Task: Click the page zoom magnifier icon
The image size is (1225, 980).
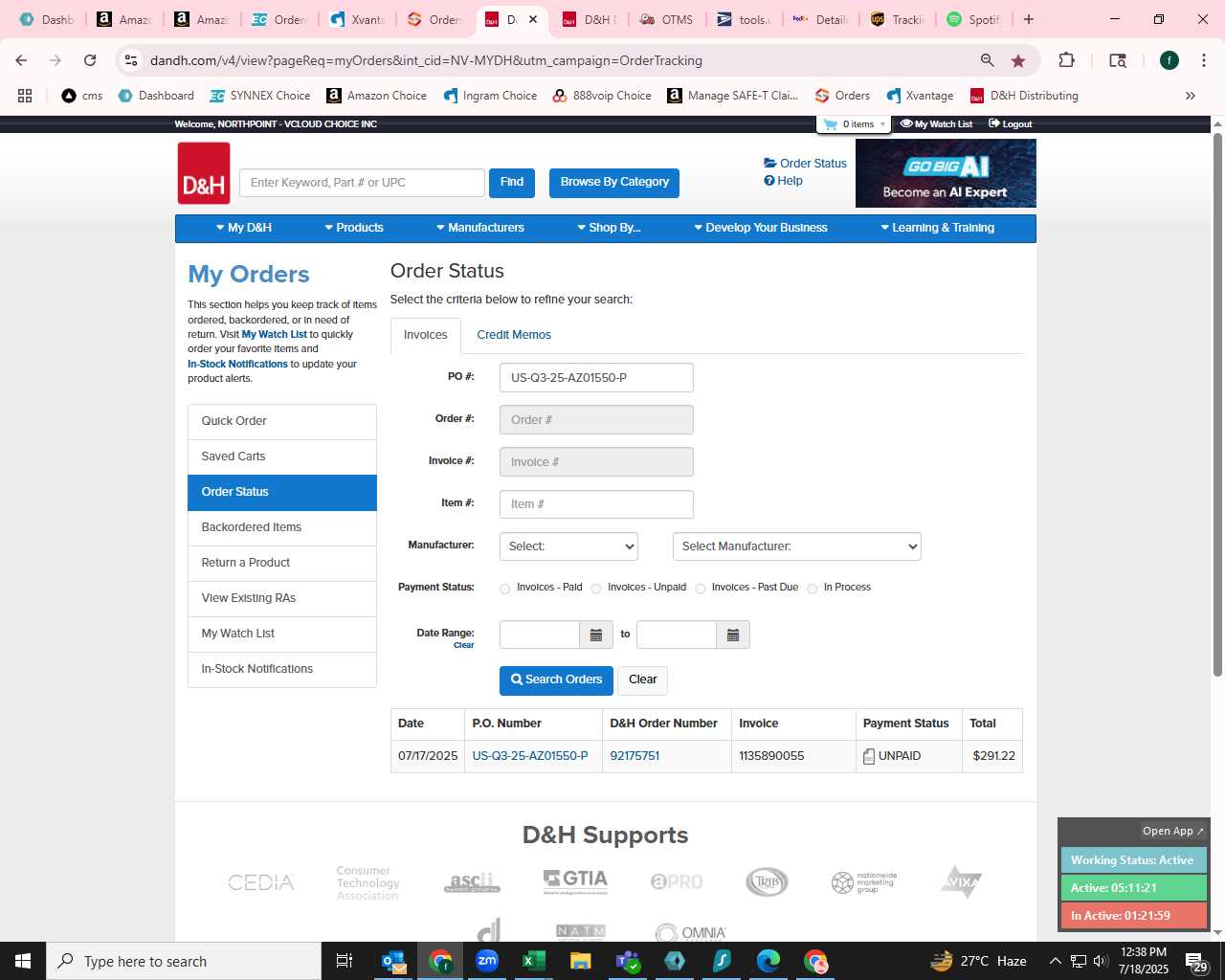Action: click(987, 60)
